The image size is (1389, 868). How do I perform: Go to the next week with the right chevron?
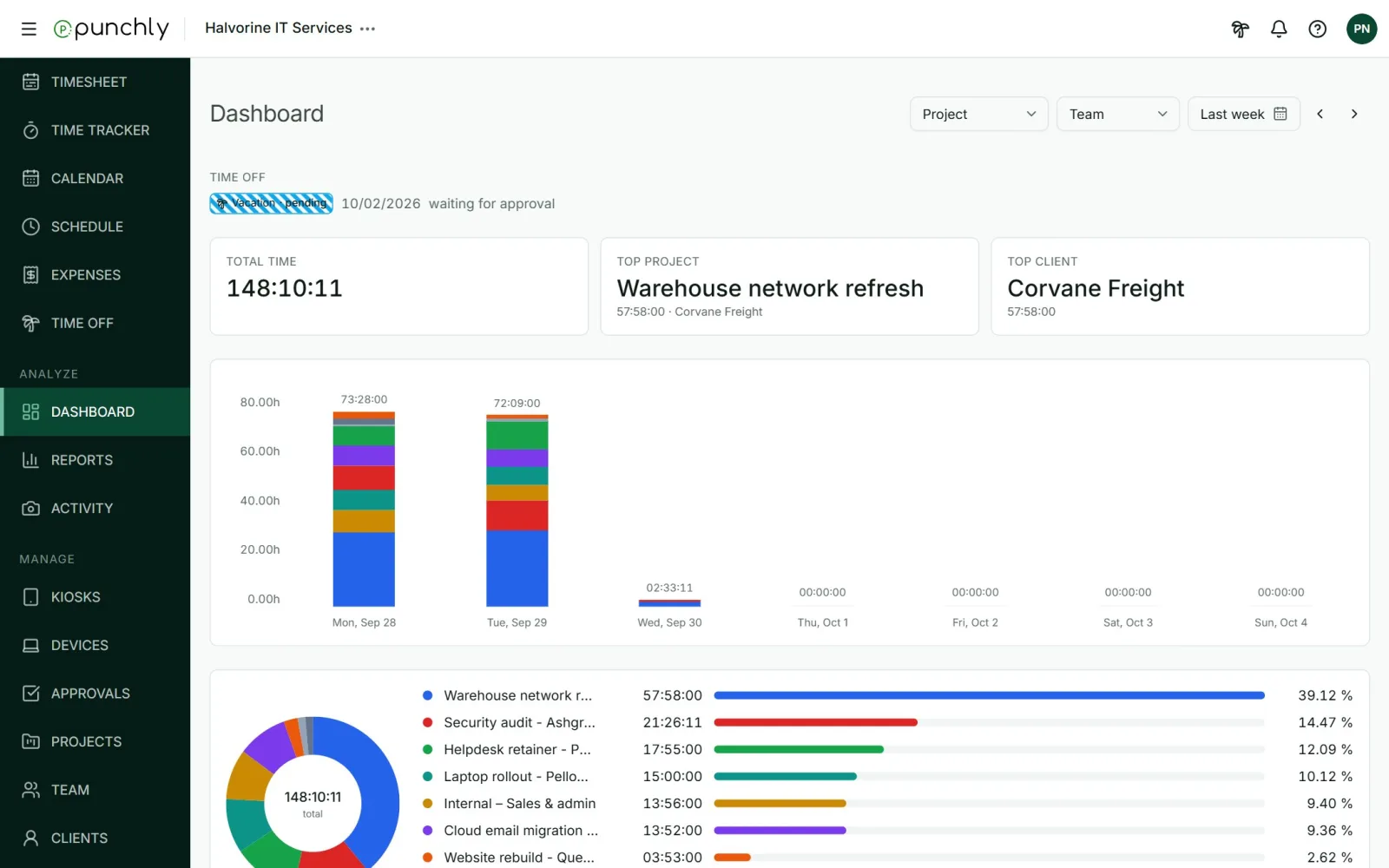(x=1354, y=114)
